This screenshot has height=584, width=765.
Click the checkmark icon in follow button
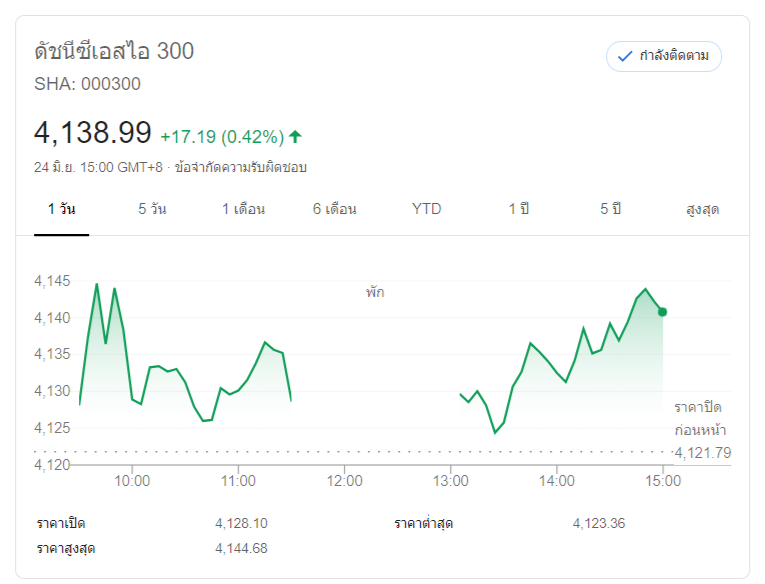click(625, 56)
